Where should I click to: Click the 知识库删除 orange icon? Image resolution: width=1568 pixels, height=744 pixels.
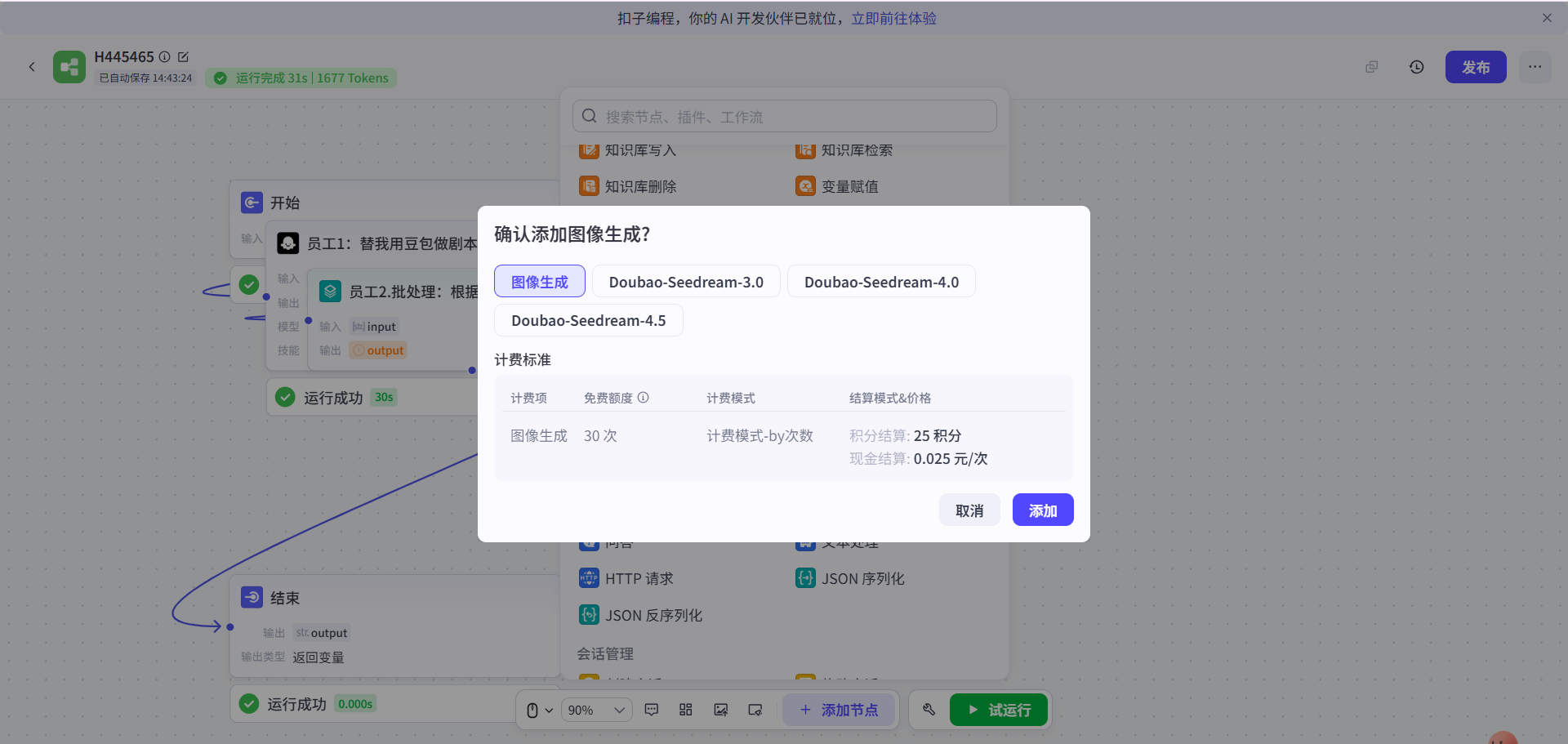tap(589, 186)
